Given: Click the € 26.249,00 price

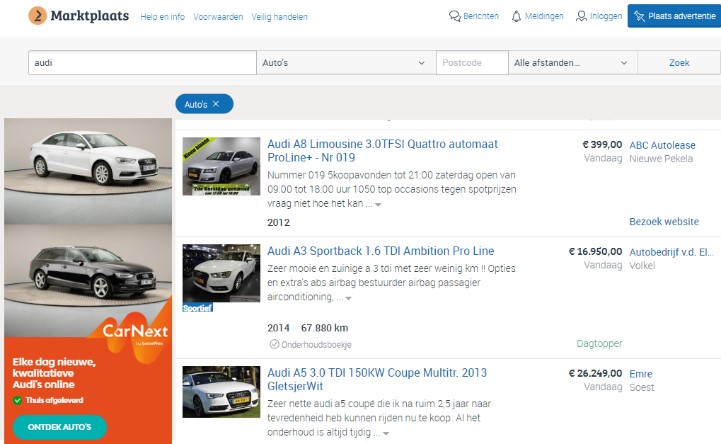Looking at the screenshot, I should [595, 374].
